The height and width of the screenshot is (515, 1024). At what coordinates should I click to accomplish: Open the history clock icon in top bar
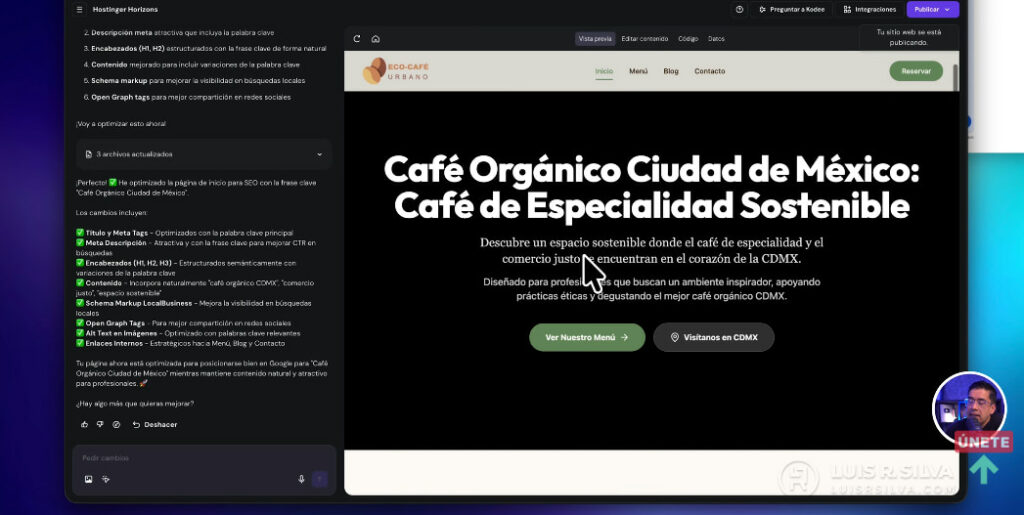point(739,10)
